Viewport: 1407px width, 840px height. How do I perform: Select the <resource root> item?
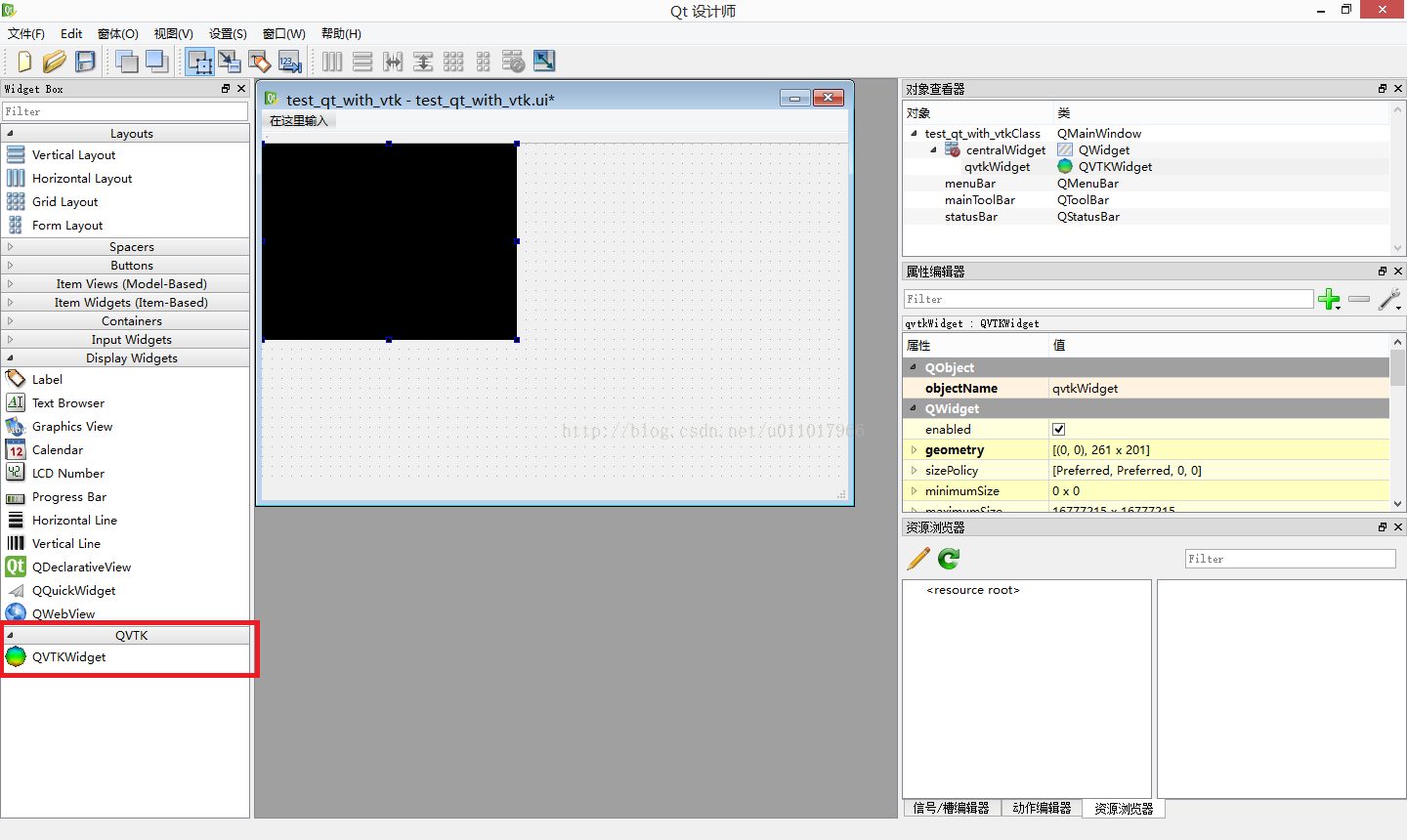click(x=973, y=590)
